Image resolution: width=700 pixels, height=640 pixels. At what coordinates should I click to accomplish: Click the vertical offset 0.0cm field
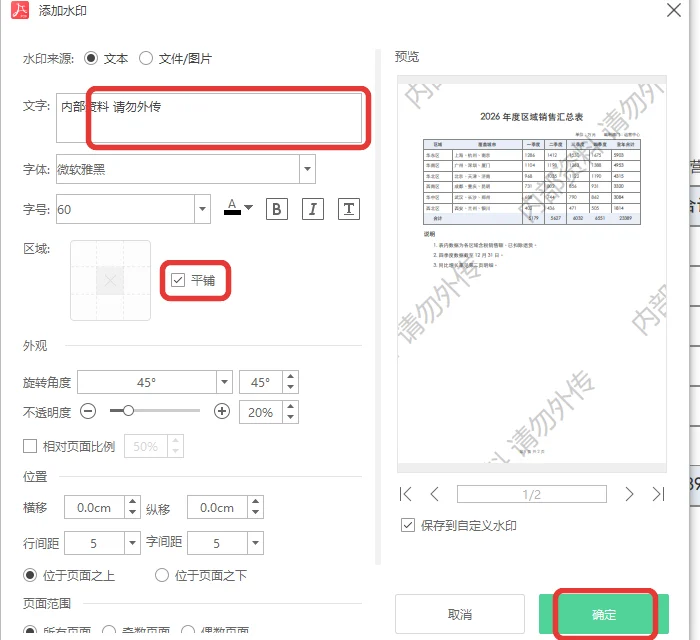[x=217, y=507]
